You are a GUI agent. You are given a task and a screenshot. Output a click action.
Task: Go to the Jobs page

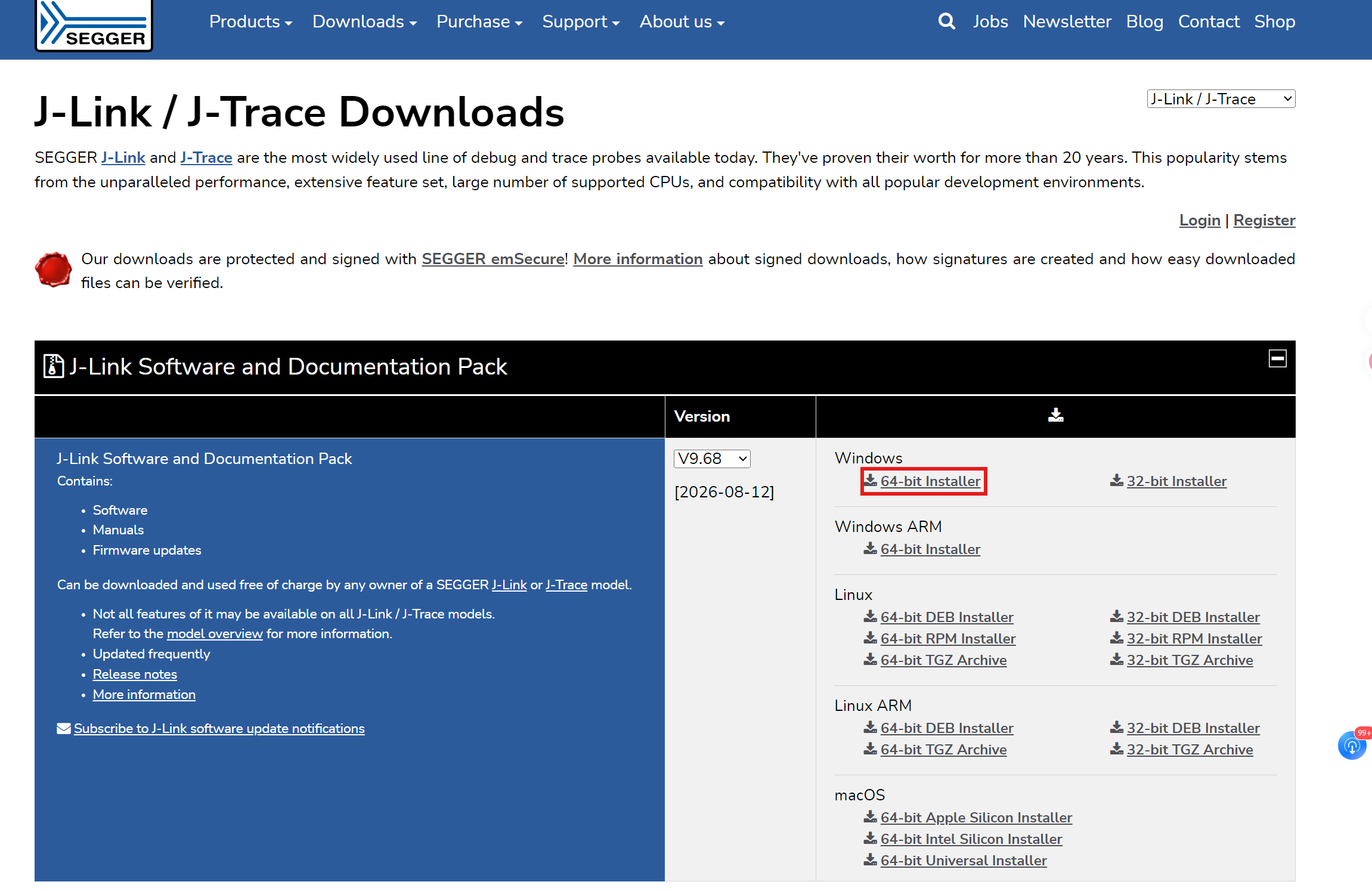coord(990,21)
